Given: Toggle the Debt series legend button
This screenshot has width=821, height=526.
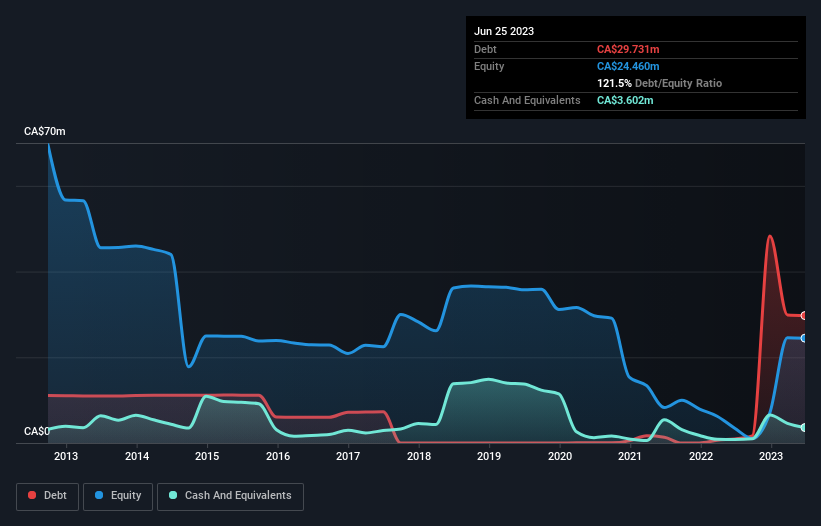Looking at the screenshot, I should (48, 496).
